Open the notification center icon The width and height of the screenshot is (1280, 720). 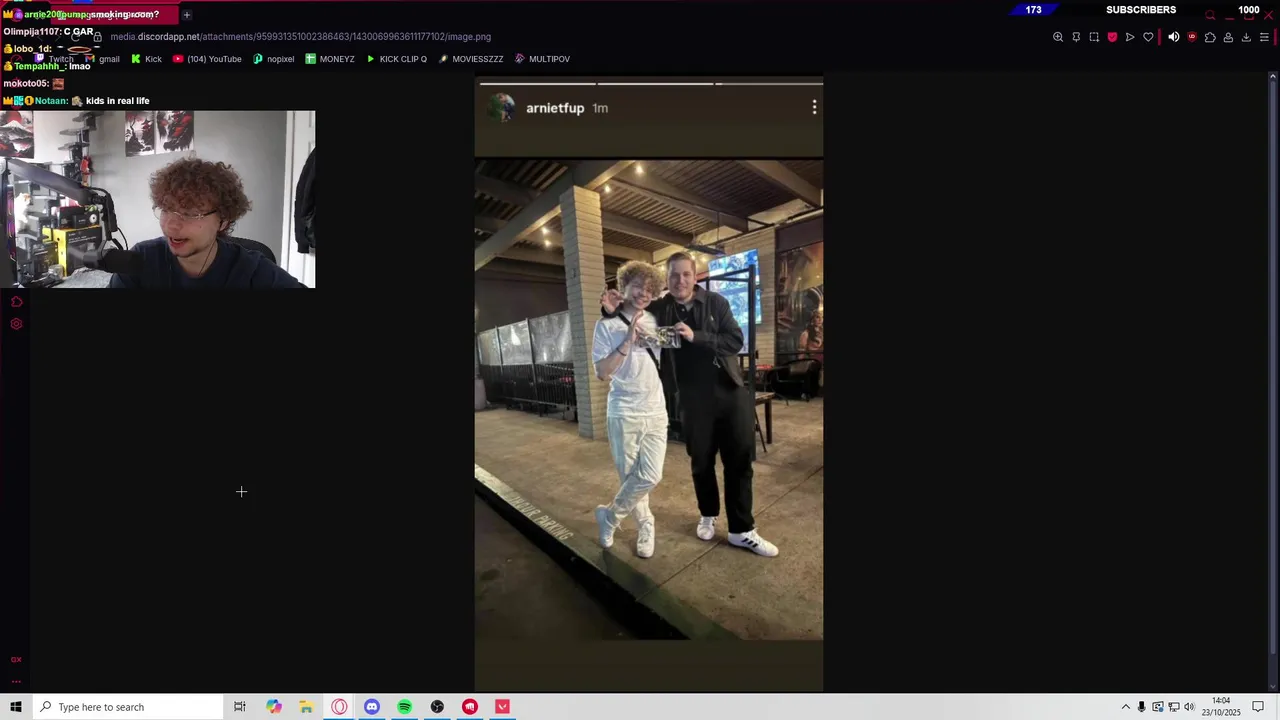[x=1258, y=707]
